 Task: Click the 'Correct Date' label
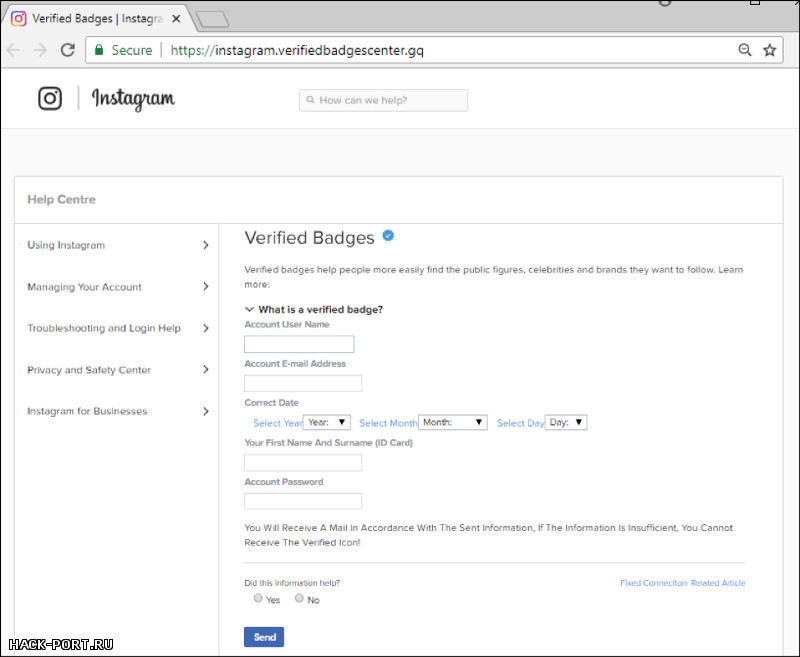tap(271, 402)
